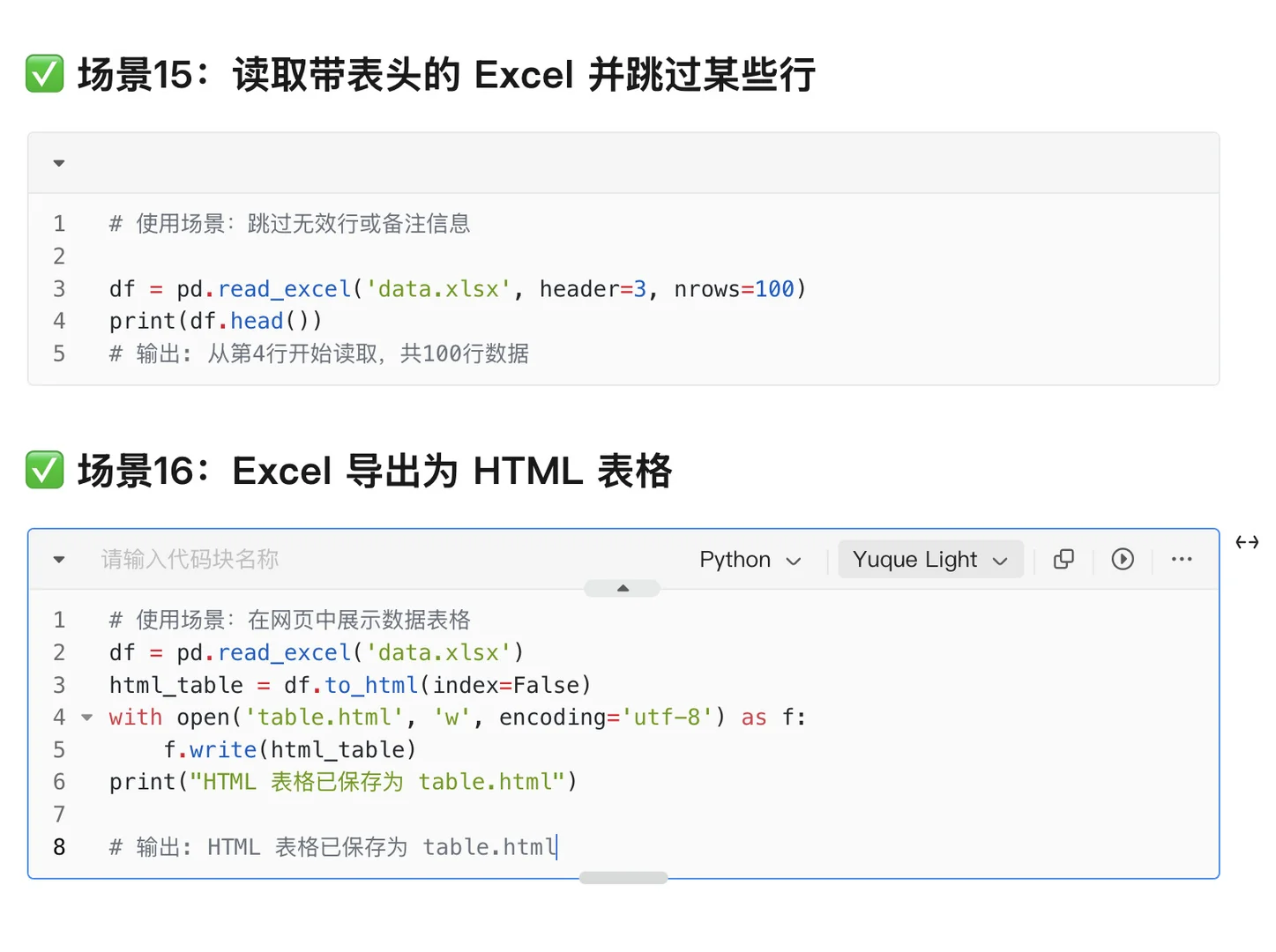Click line number 3 in scene 15 block
Screen dimensions: 1276x952
click(x=58, y=288)
